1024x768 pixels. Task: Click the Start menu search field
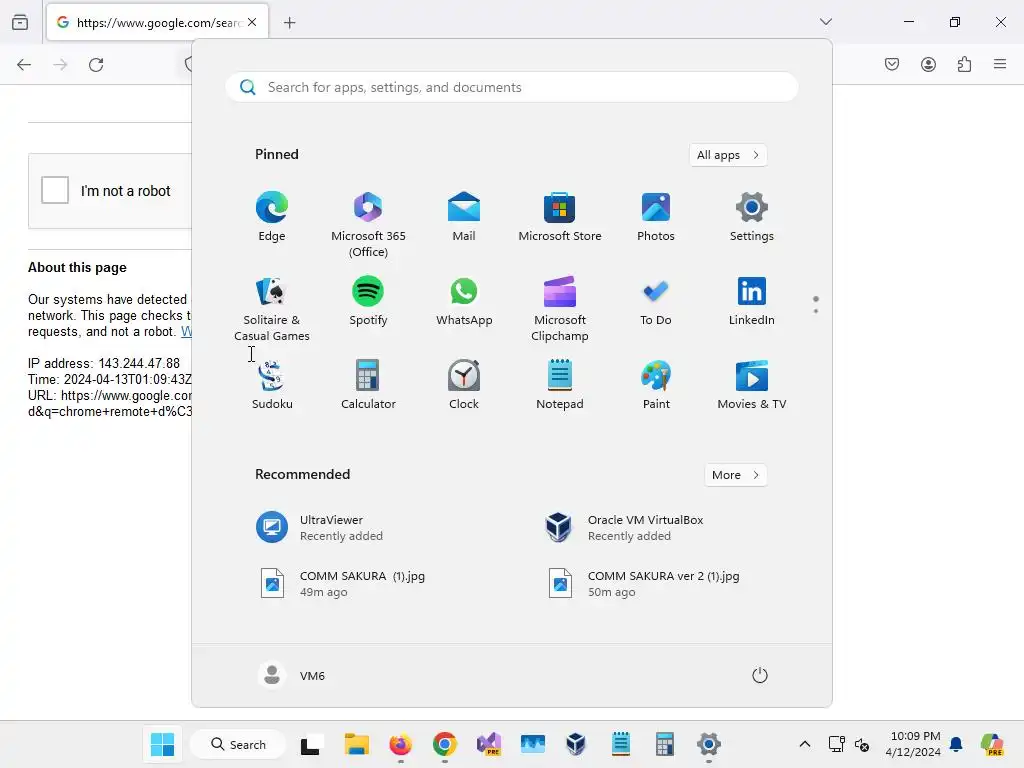(512, 87)
